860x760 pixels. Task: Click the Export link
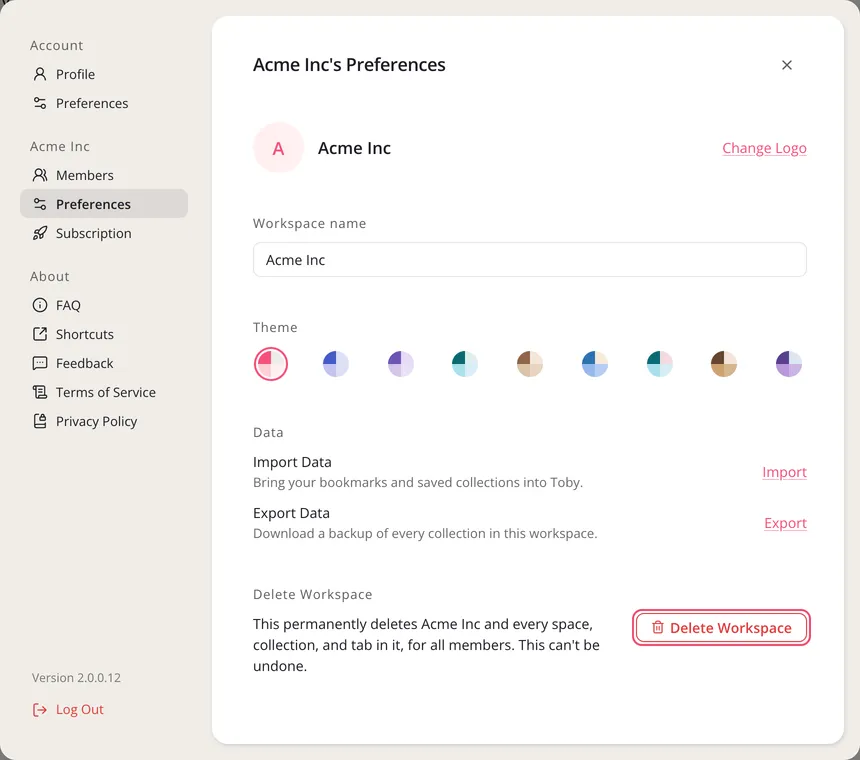coord(785,523)
